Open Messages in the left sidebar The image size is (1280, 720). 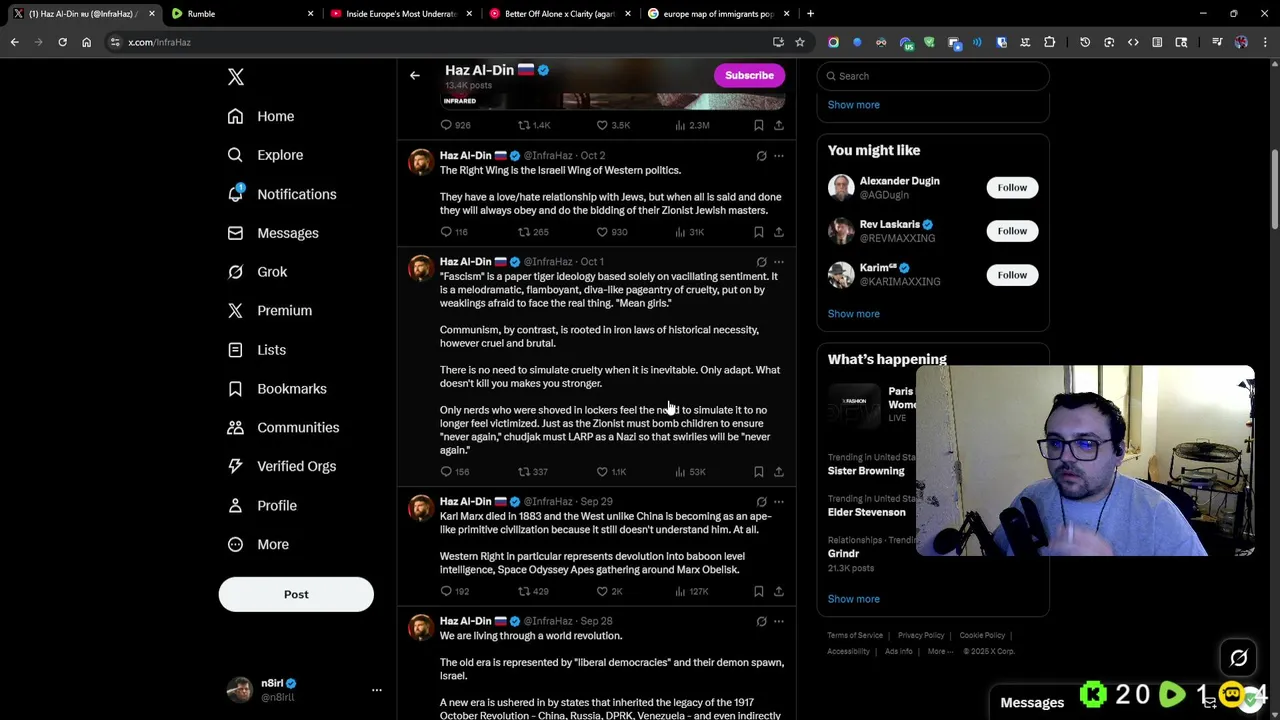click(x=273, y=233)
